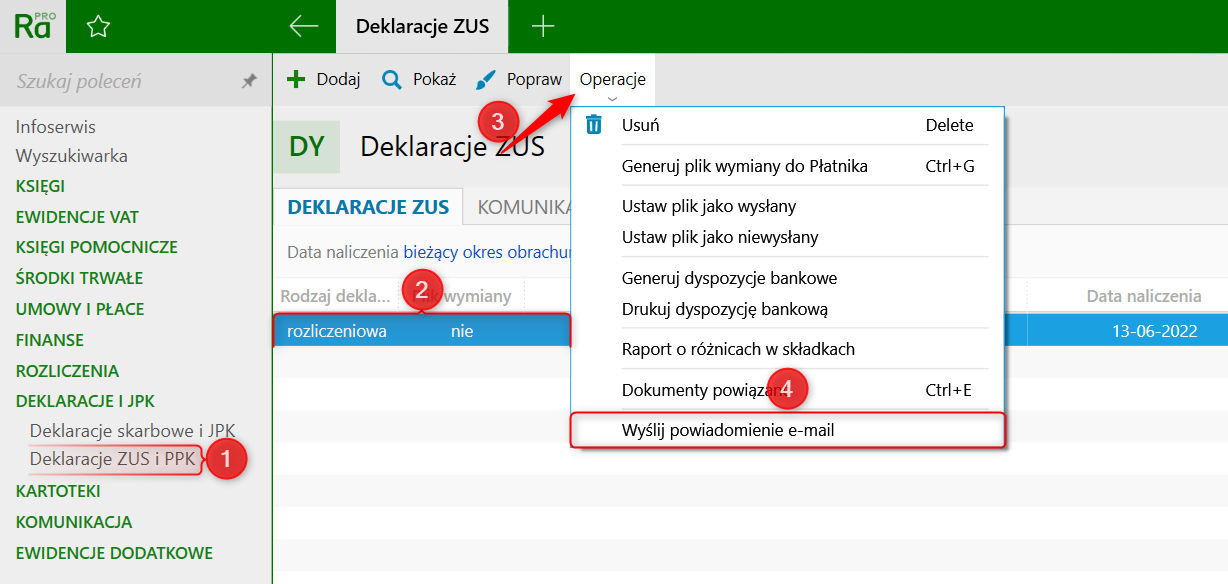Expand the ROZLICZENIA sidebar section
This screenshot has width=1228, height=584.
click(67, 371)
